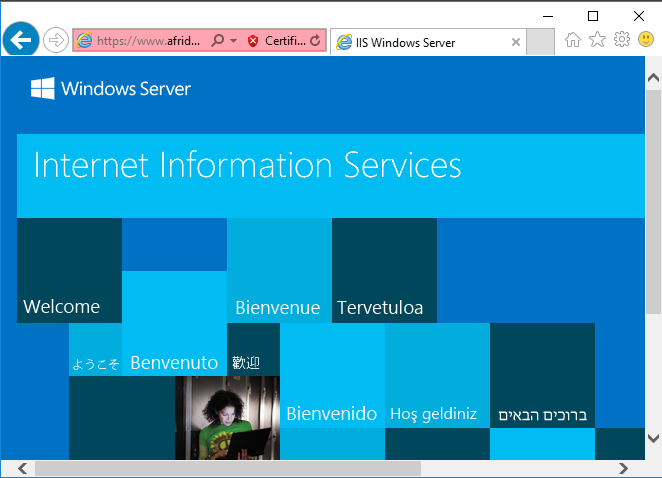Go back with the blue arrow button
The image size is (662, 478).
(x=21, y=40)
